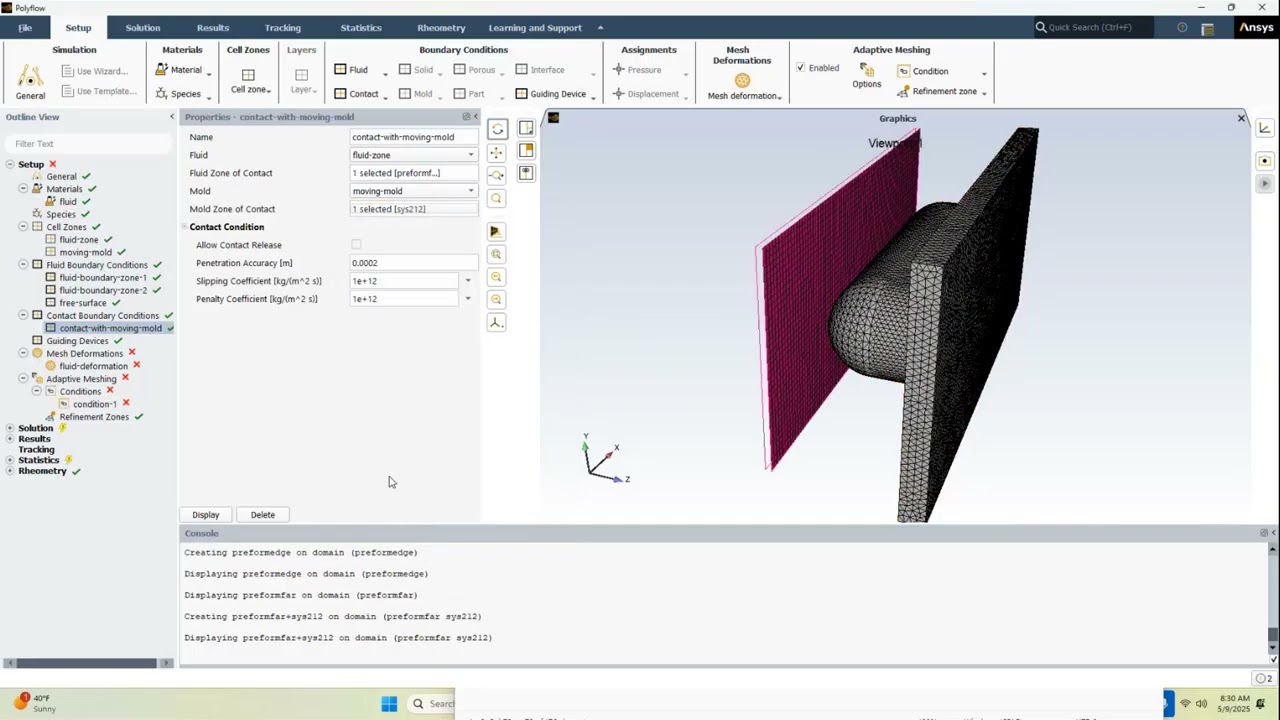Toggle the Adaptive Meshing Enabled checkbox
1280x720 pixels.
(800, 68)
